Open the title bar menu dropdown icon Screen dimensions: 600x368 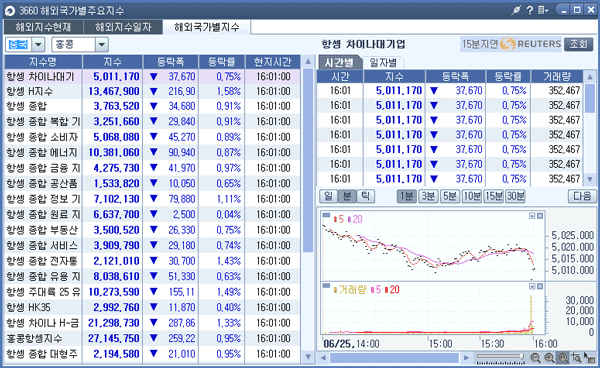pyautogui.click(x=543, y=10)
